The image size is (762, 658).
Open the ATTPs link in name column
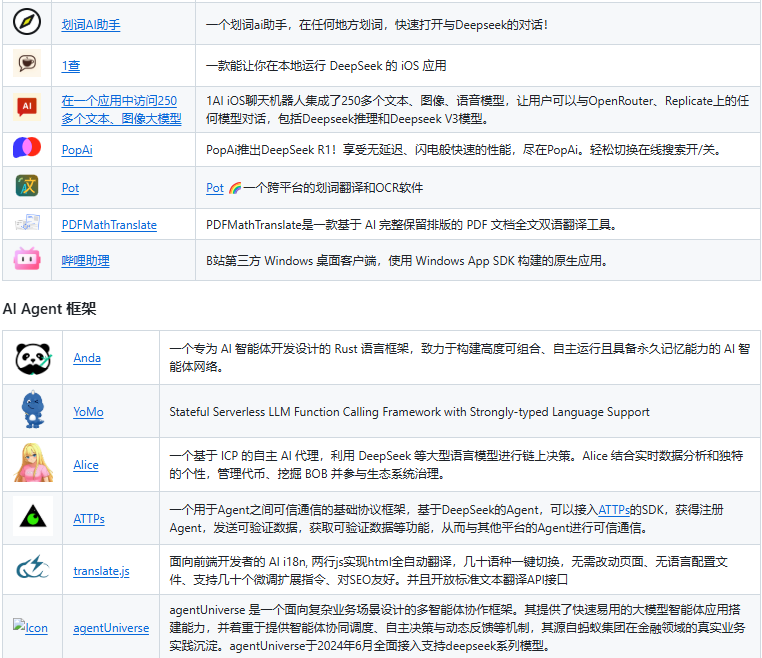(89, 519)
